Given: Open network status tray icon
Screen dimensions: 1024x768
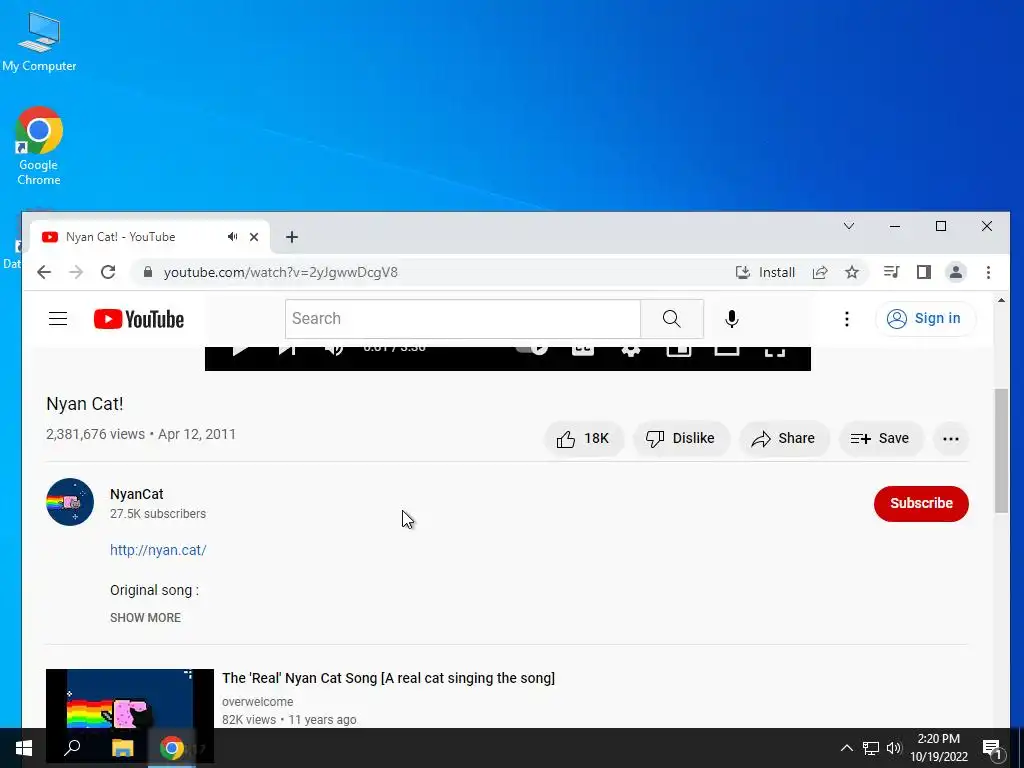Looking at the screenshot, I should point(871,748).
